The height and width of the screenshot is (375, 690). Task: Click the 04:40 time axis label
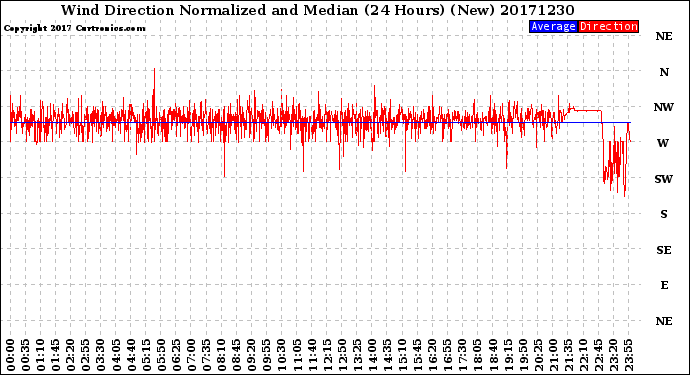coord(131,355)
